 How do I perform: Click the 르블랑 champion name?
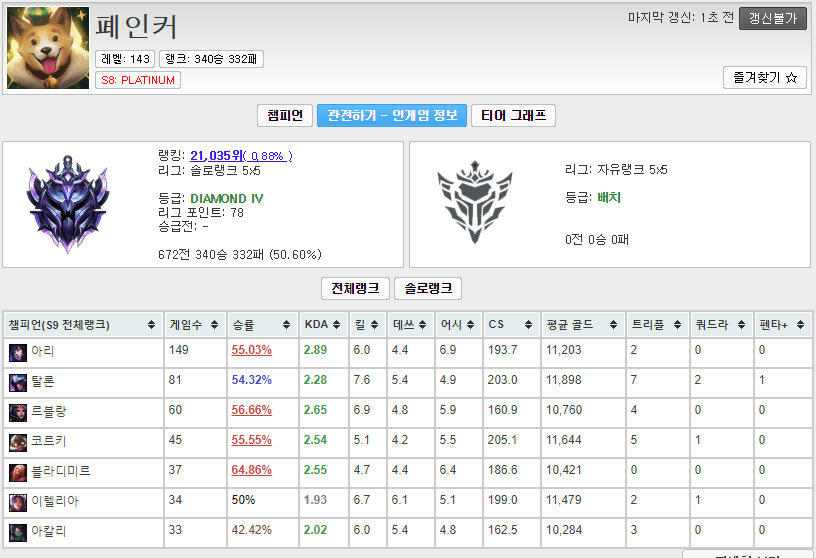(x=48, y=411)
